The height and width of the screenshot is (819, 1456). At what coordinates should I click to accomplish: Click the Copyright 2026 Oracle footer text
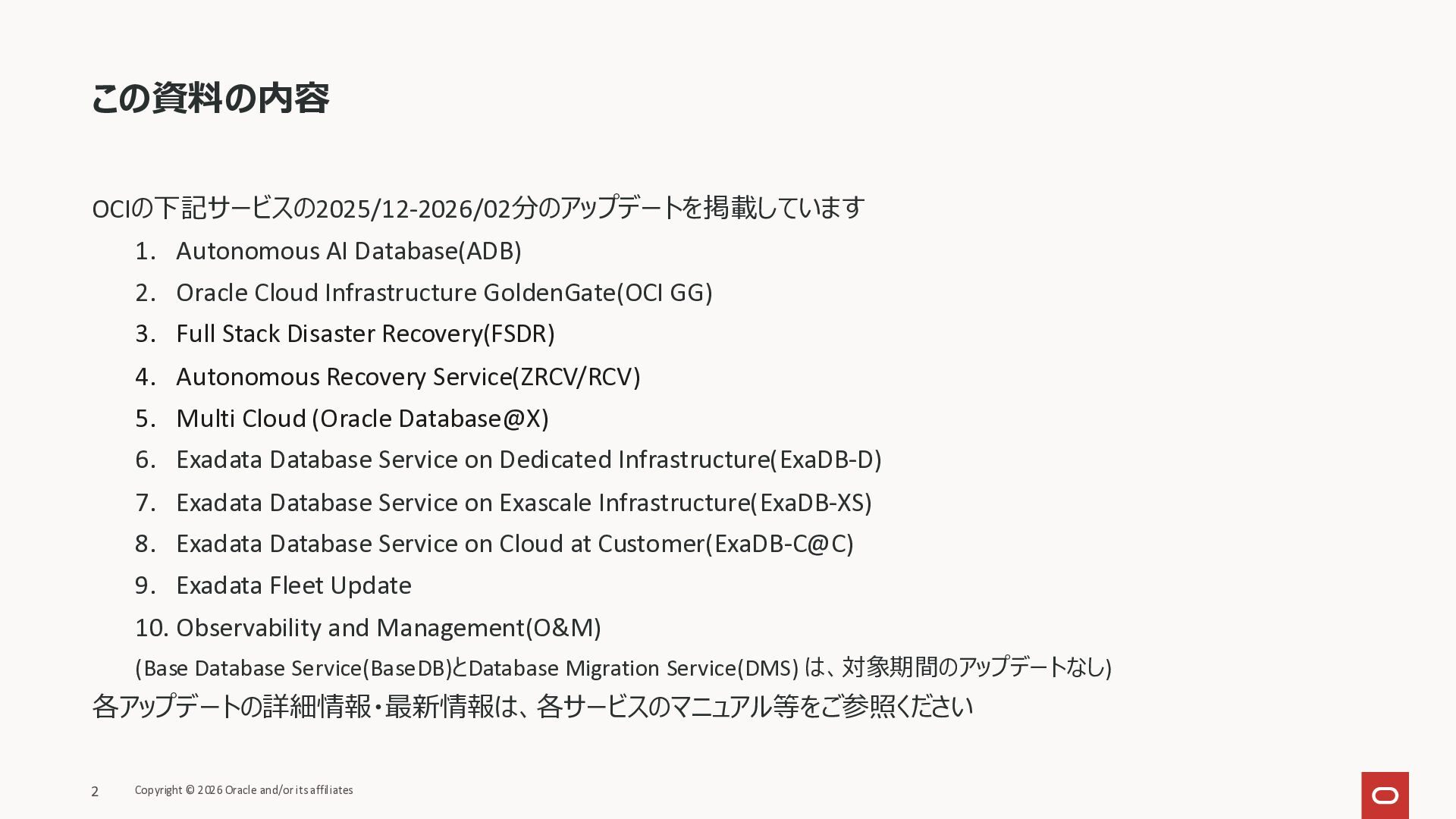coord(243,790)
